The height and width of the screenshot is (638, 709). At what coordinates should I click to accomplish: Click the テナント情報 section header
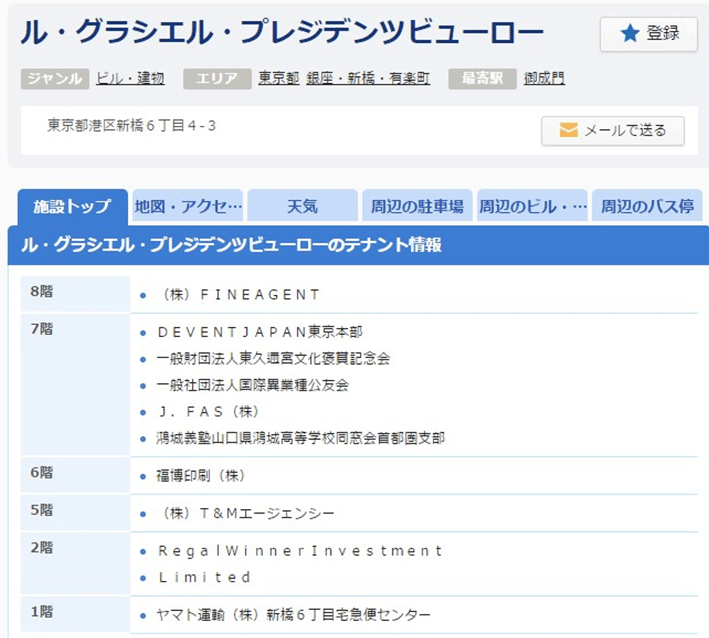point(358,245)
